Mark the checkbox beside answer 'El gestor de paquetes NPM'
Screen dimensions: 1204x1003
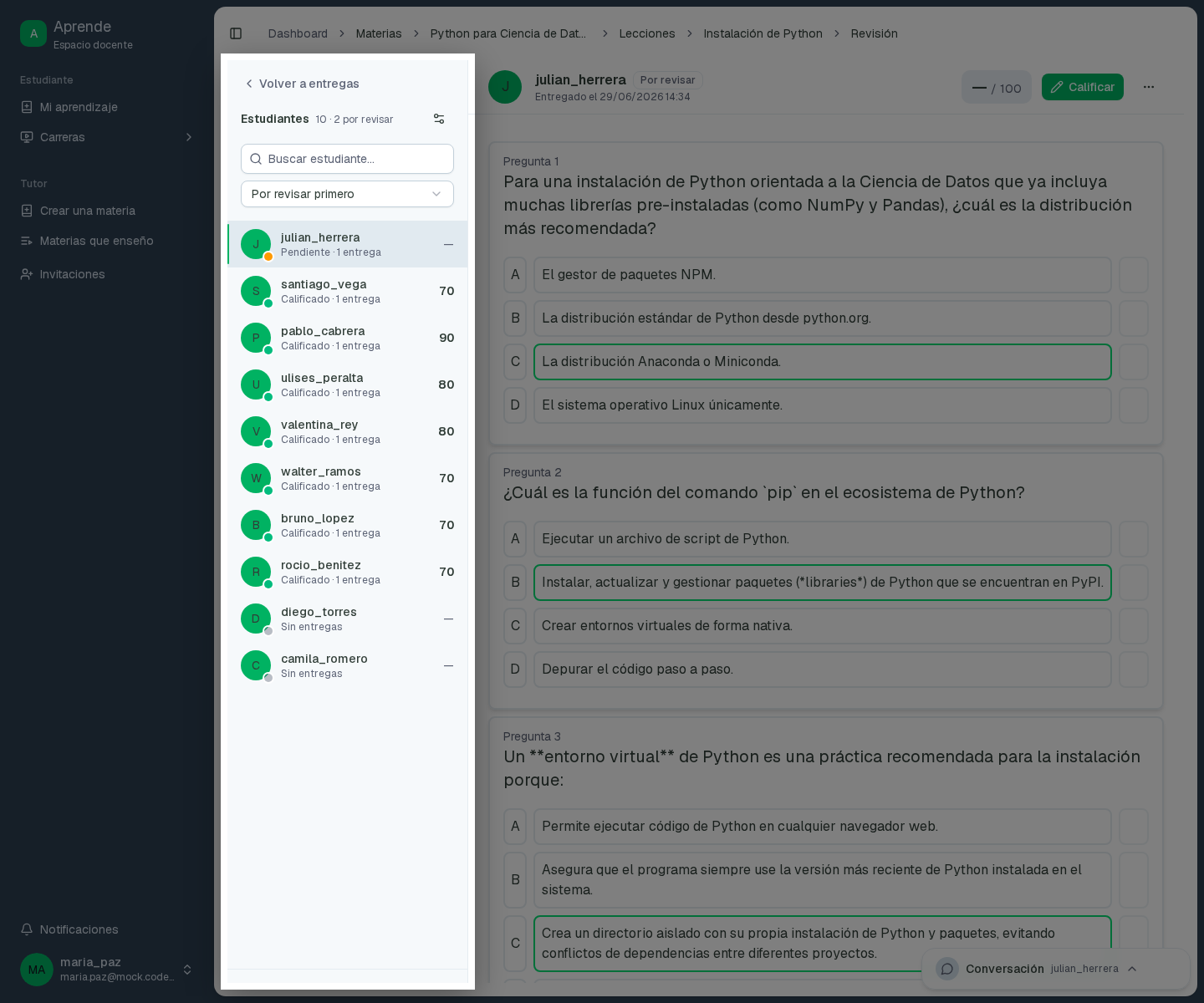pos(1134,275)
